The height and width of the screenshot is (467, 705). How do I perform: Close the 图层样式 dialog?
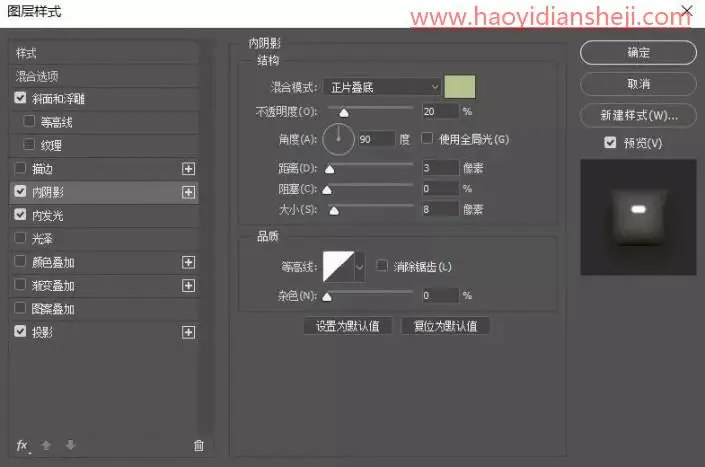[x=687, y=11]
